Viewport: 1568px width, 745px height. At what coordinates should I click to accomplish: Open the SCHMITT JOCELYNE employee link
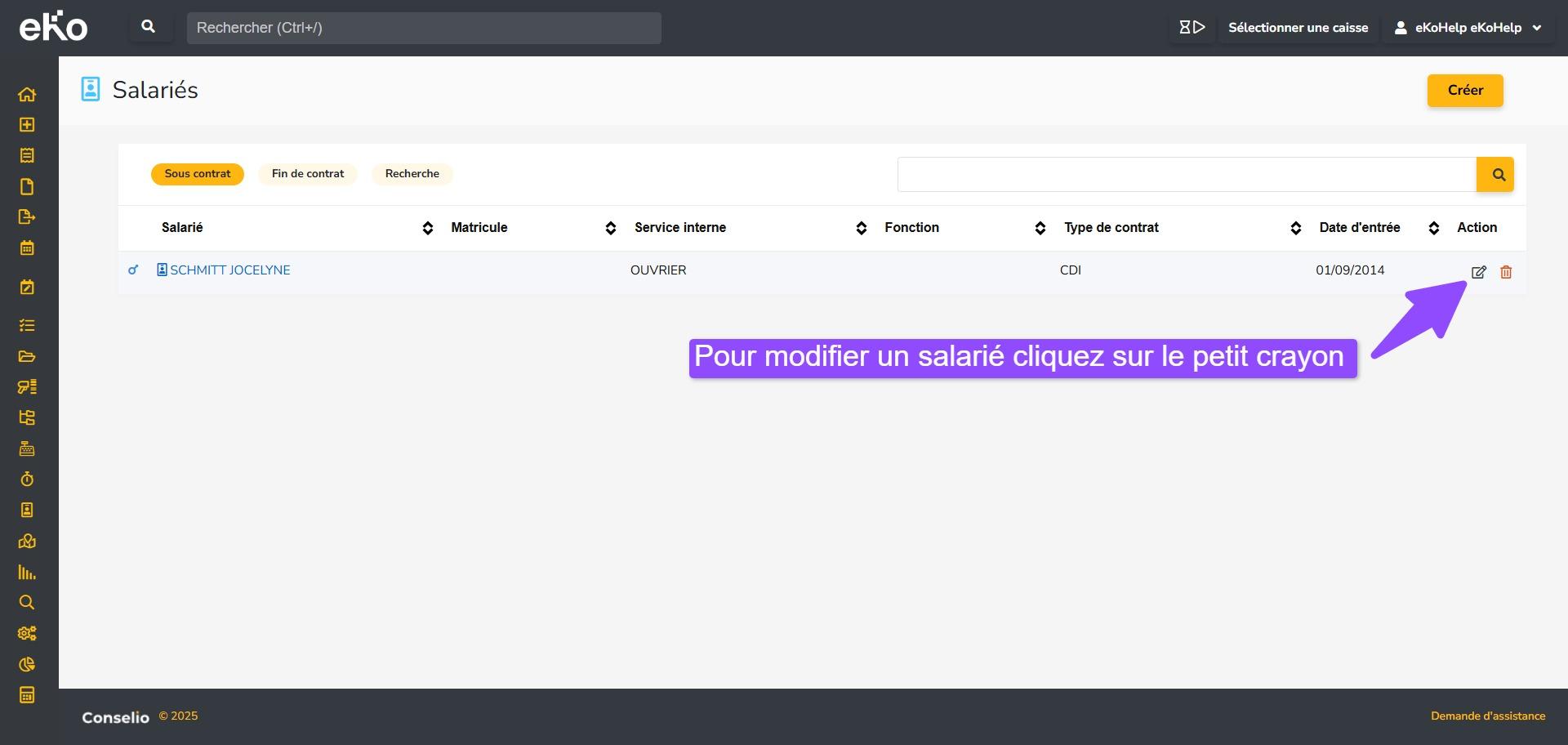pos(229,270)
